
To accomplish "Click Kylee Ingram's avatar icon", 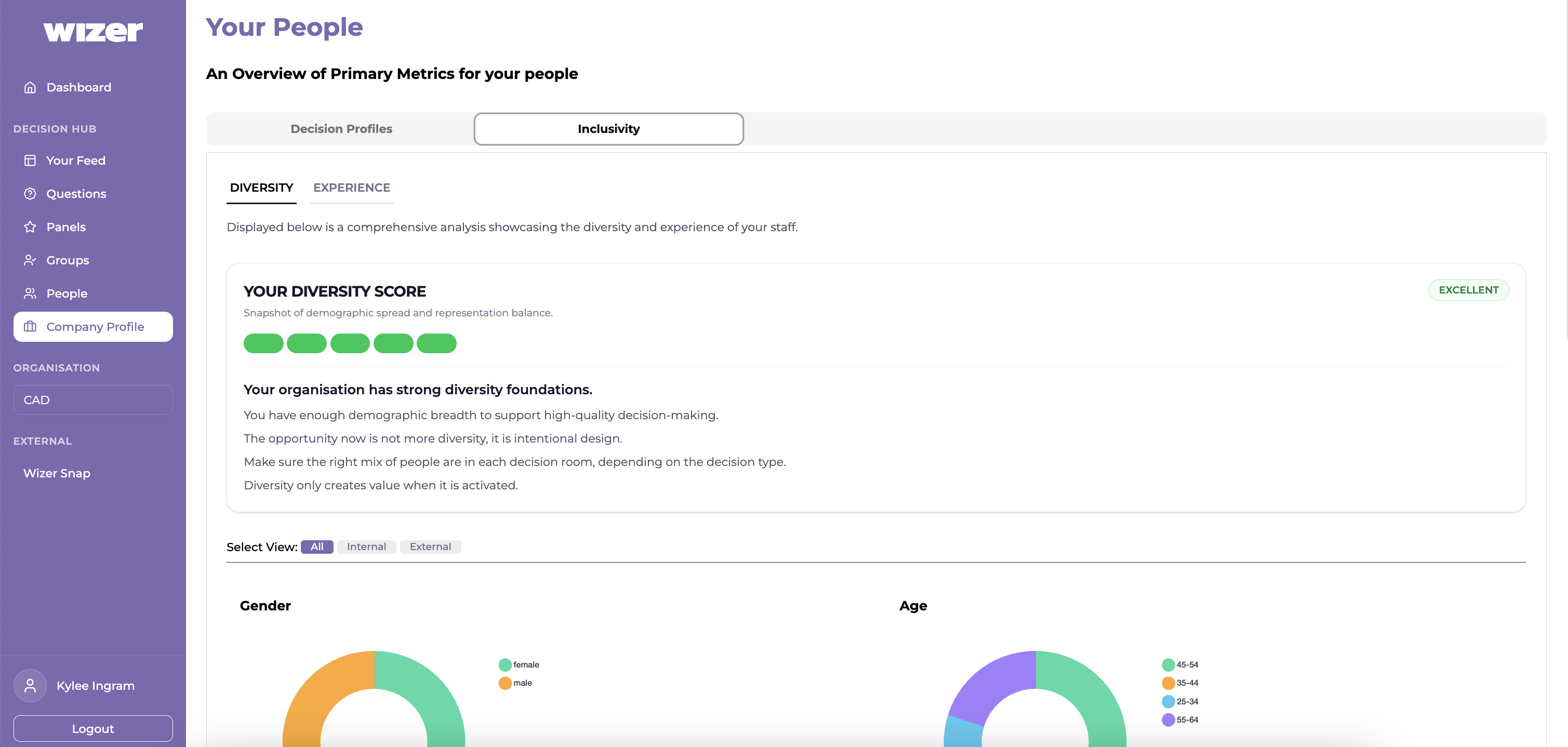I will coord(30,686).
